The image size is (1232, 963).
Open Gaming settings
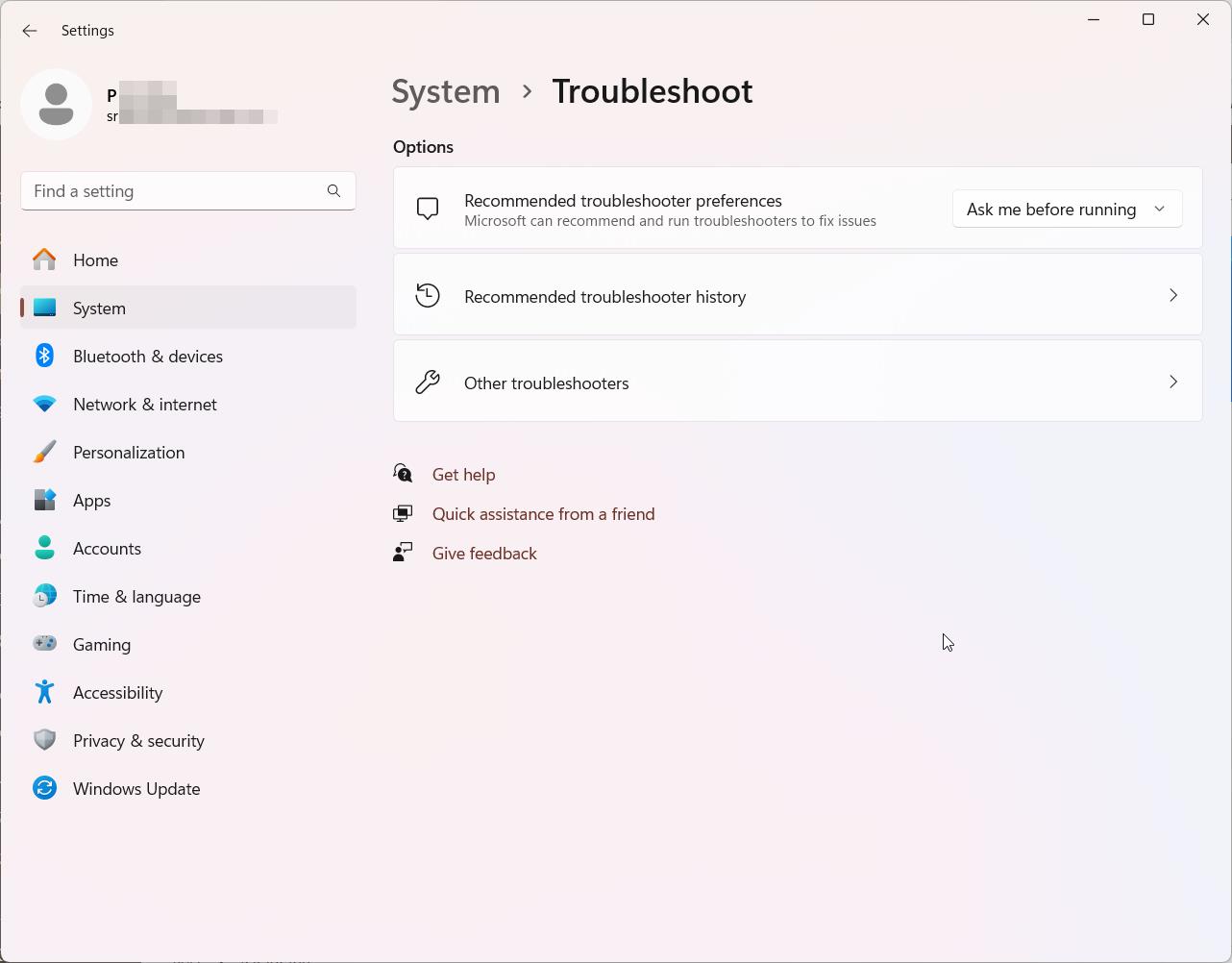[188, 644]
